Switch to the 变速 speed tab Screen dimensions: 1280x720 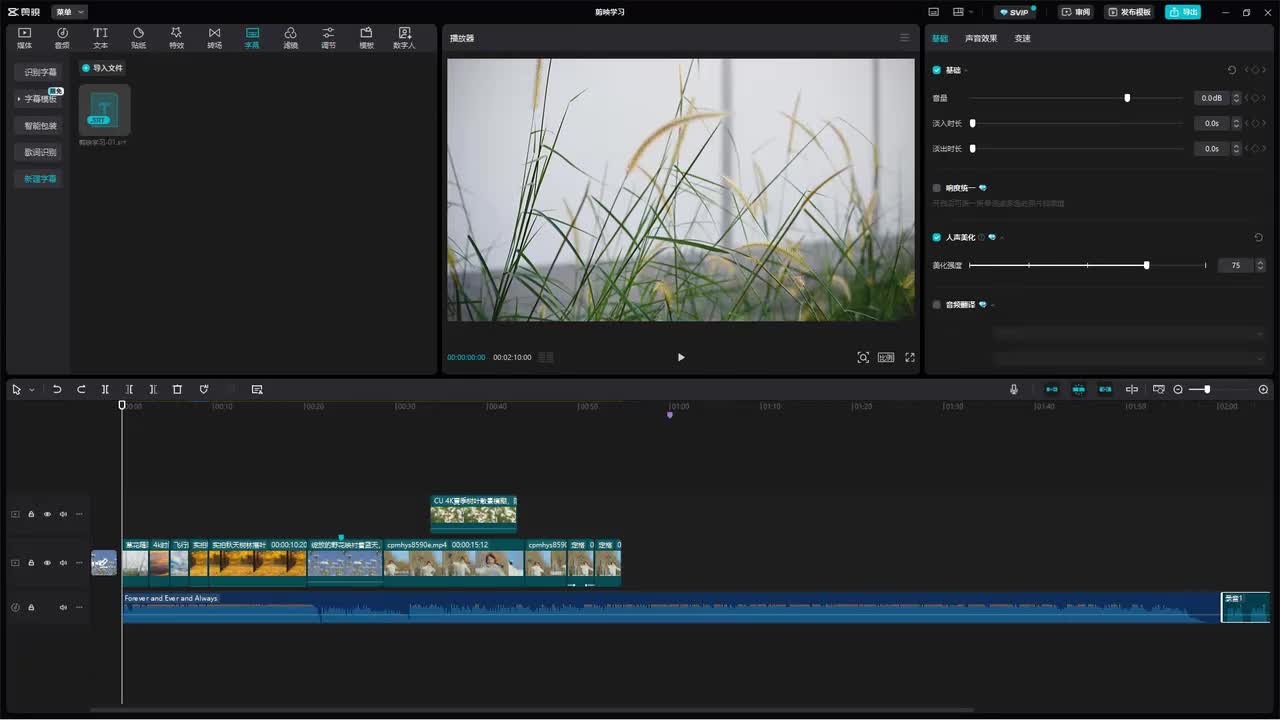click(x=1022, y=38)
